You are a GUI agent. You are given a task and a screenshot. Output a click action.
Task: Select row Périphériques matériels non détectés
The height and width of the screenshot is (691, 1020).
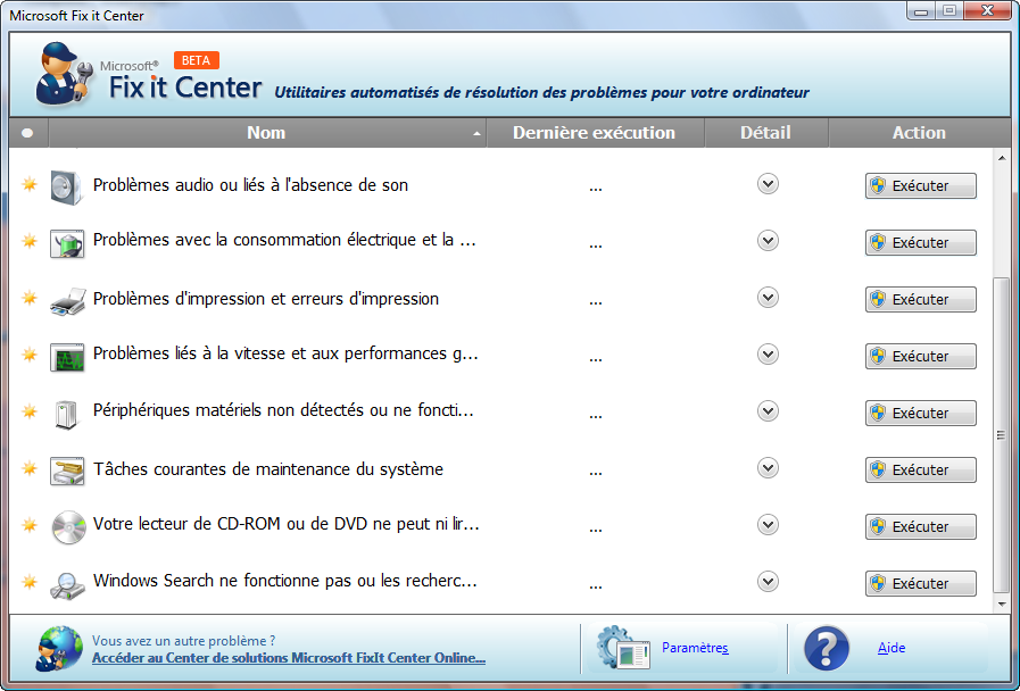(x=501, y=411)
